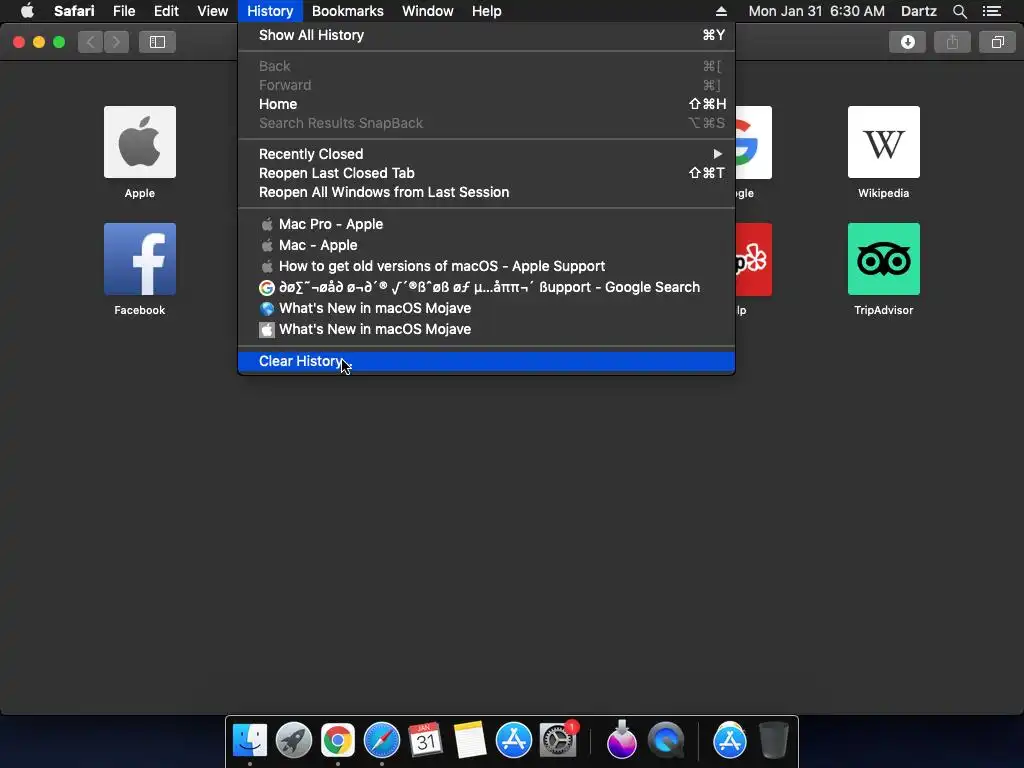The height and width of the screenshot is (768, 1024).
Task: Open Google Chrome in the Dock
Action: point(338,740)
